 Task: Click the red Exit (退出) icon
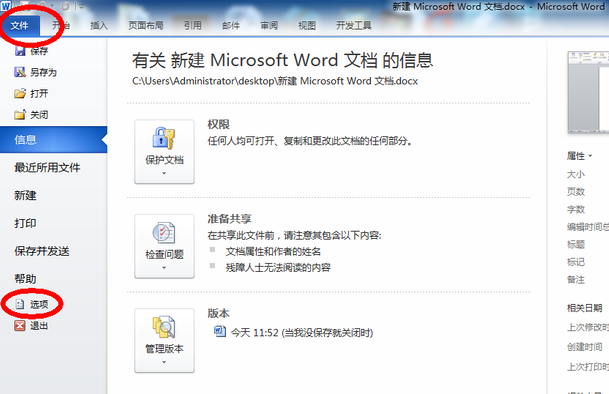click(20, 325)
